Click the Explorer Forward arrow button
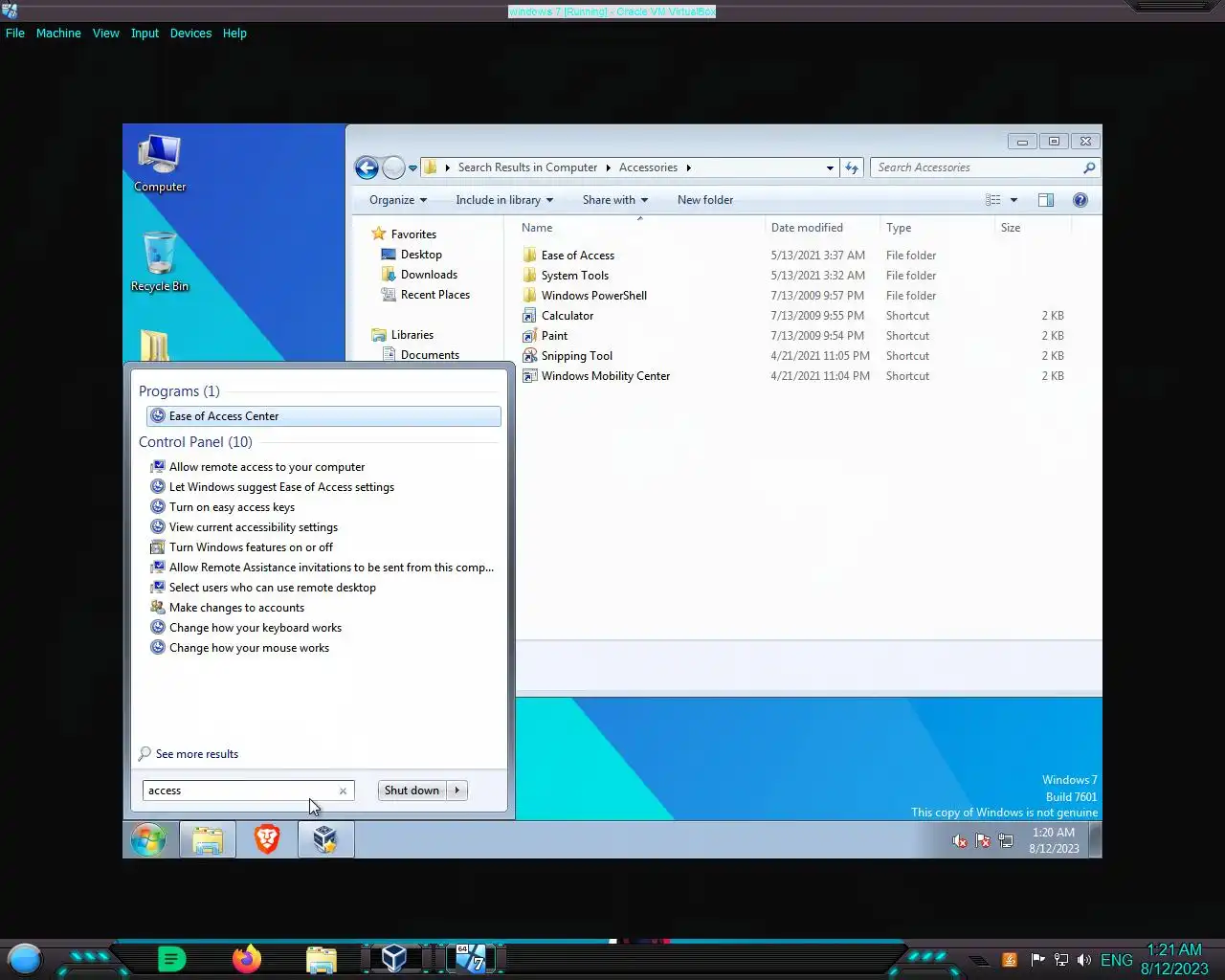Viewport: 1225px width, 980px height. pyautogui.click(x=393, y=167)
